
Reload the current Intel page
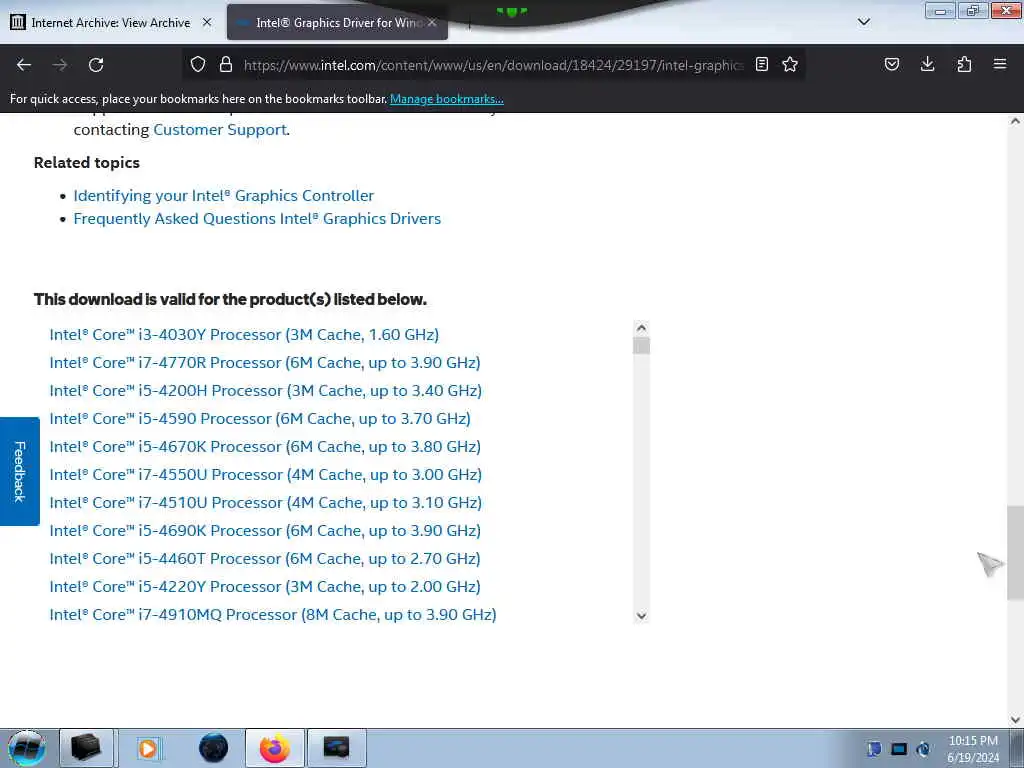coord(96,65)
